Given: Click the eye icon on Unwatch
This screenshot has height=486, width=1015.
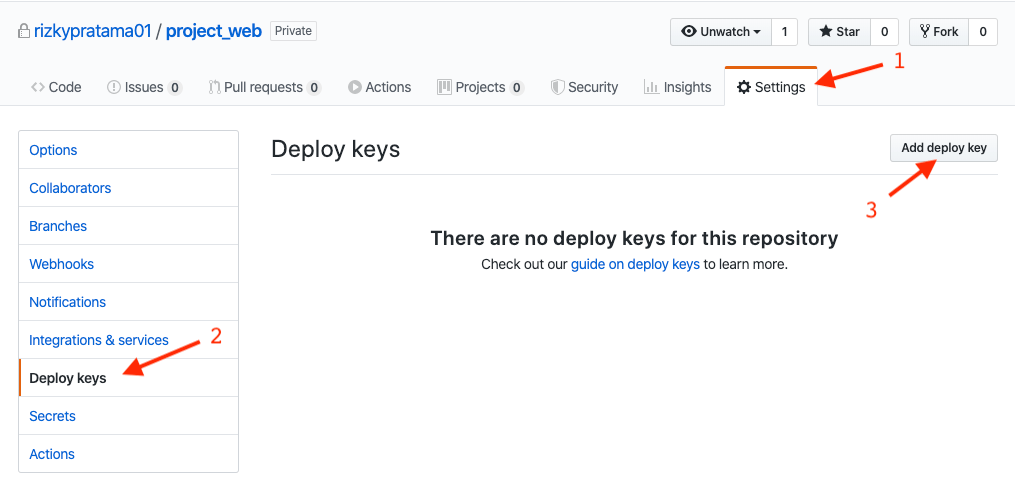Looking at the screenshot, I should 689,32.
